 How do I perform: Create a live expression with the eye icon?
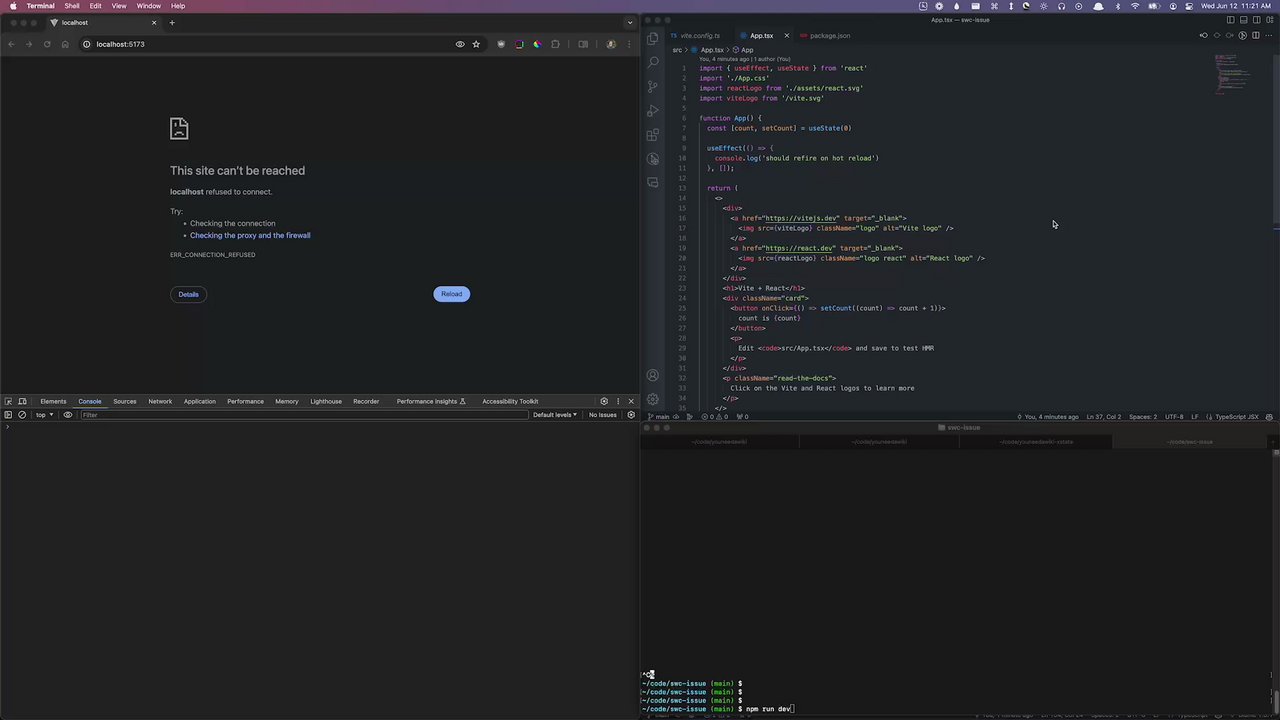click(68, 415)
